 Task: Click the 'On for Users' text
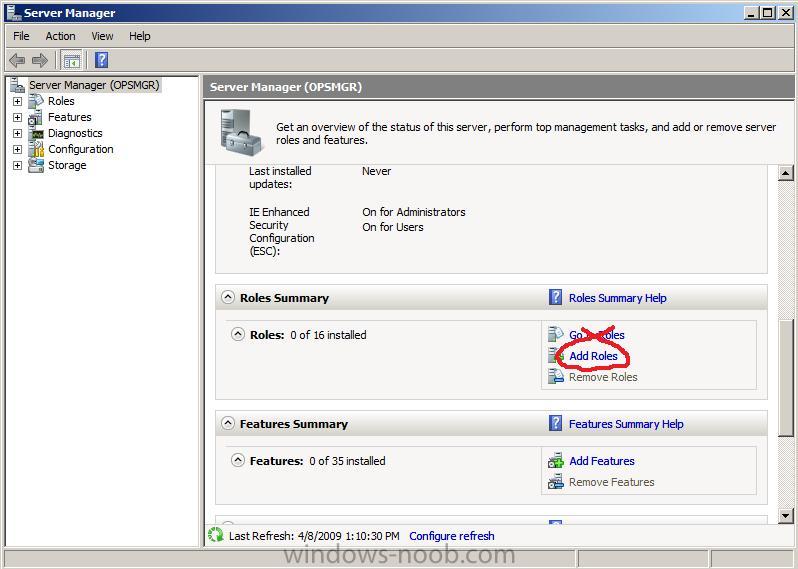392,227
